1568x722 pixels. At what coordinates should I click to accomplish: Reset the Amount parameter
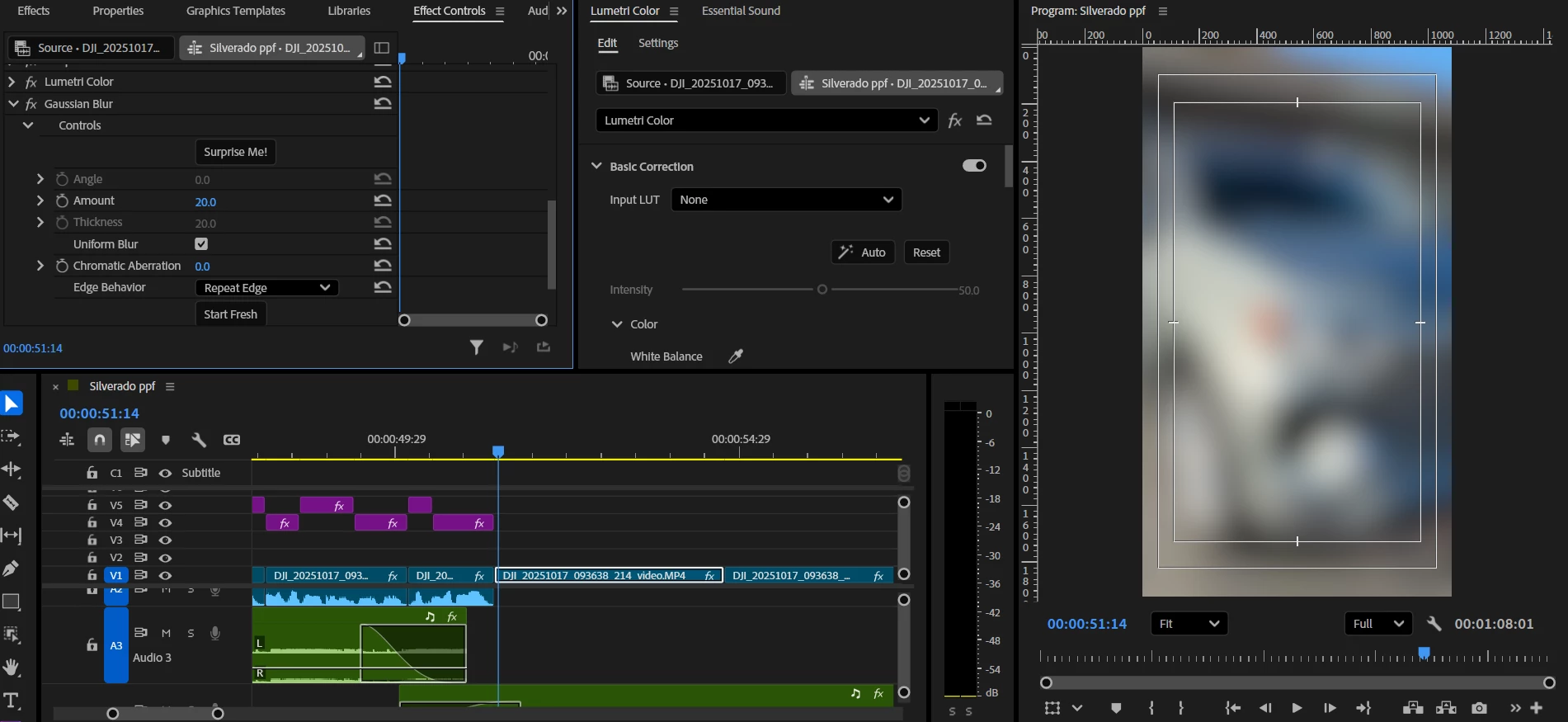point(383,201)
